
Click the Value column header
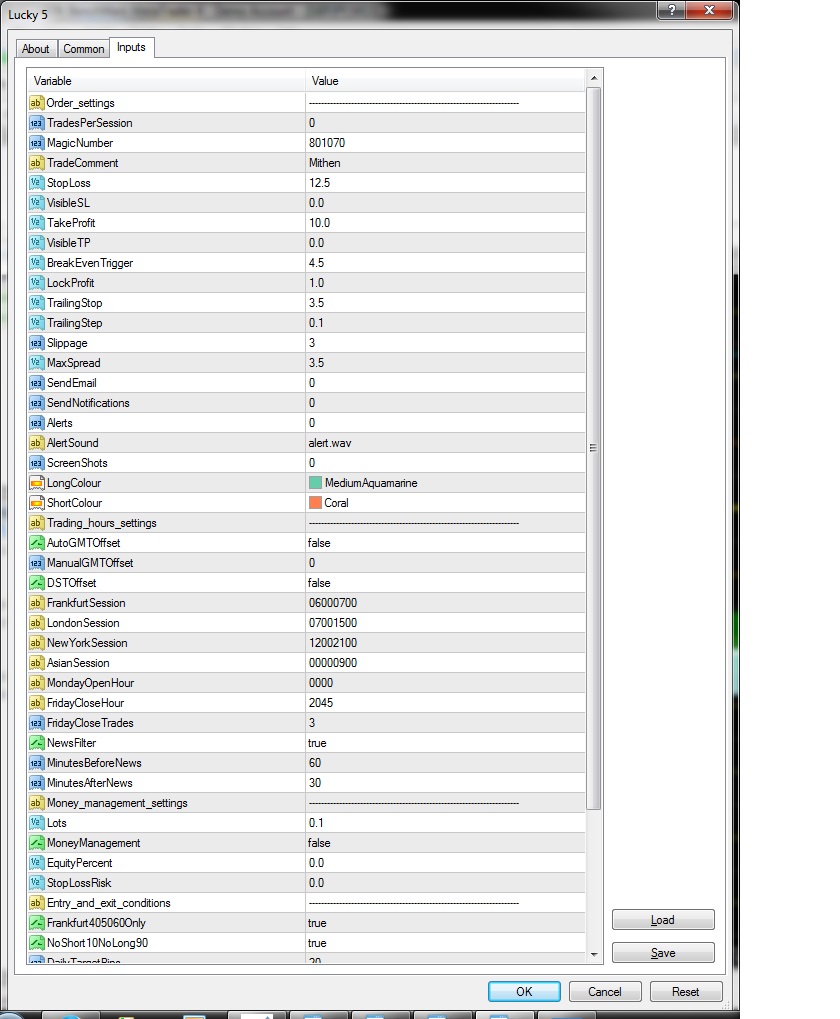click(445, 81)
